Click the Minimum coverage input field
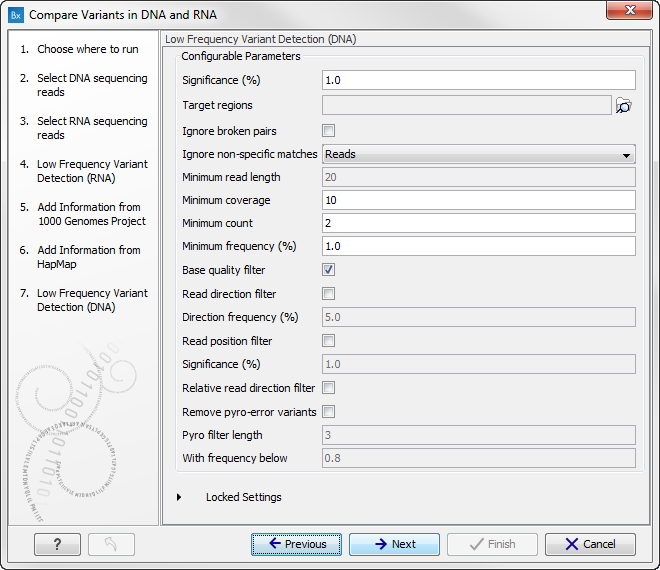This screenshot has width=660, height=570. [479, 200]
